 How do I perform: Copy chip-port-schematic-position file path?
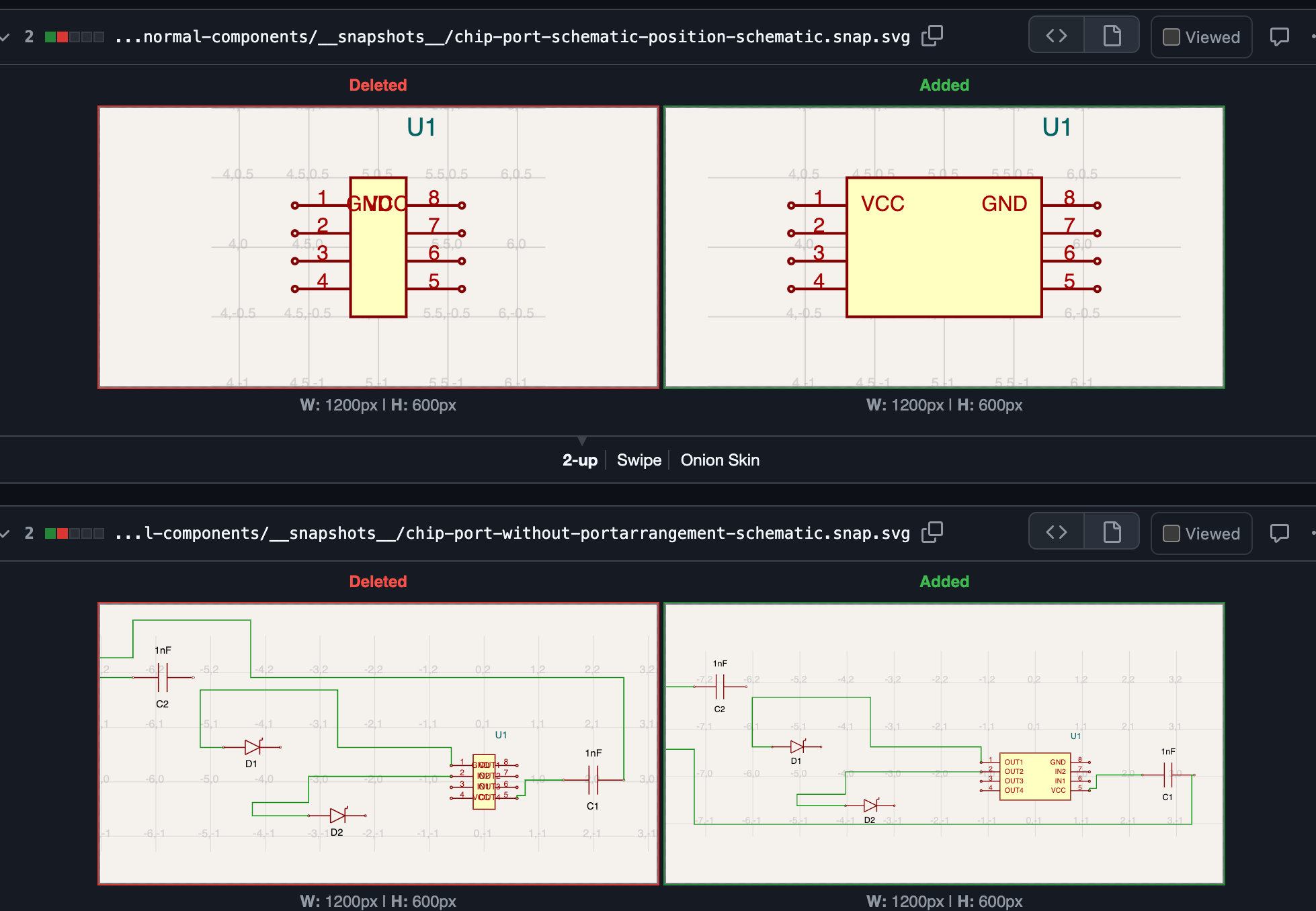[x=932, y=36]
